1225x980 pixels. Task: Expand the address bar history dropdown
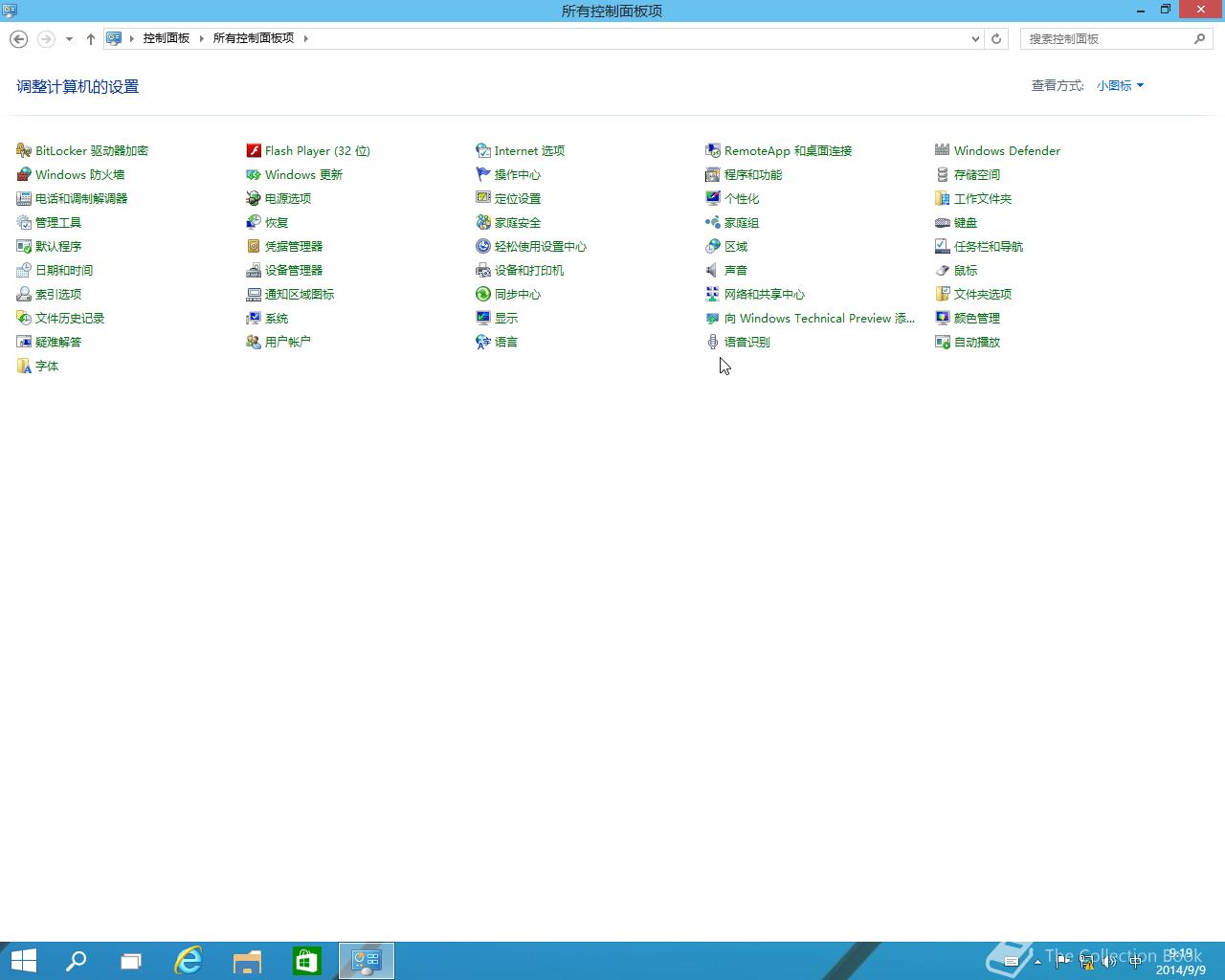point(975,38)
